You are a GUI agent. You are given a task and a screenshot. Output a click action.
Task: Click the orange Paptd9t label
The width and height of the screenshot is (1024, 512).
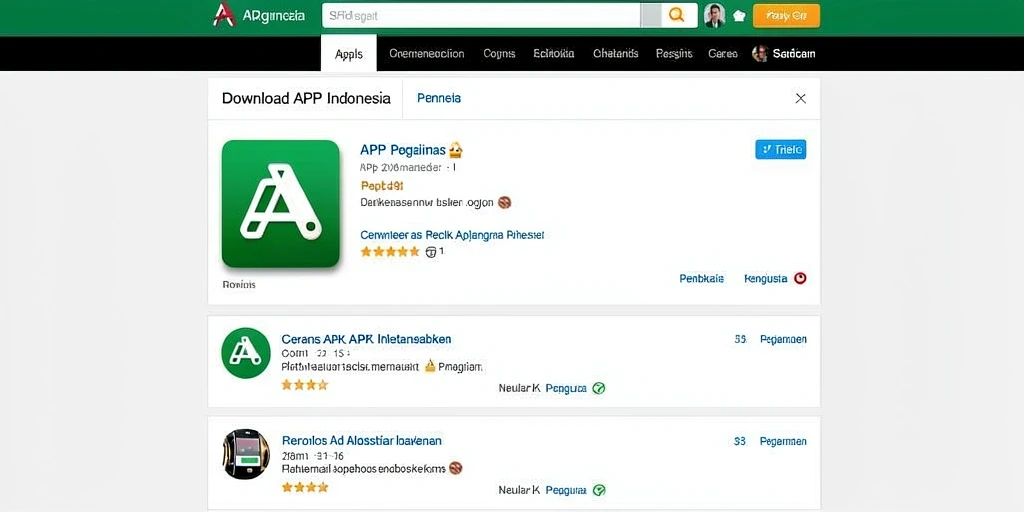382,185
